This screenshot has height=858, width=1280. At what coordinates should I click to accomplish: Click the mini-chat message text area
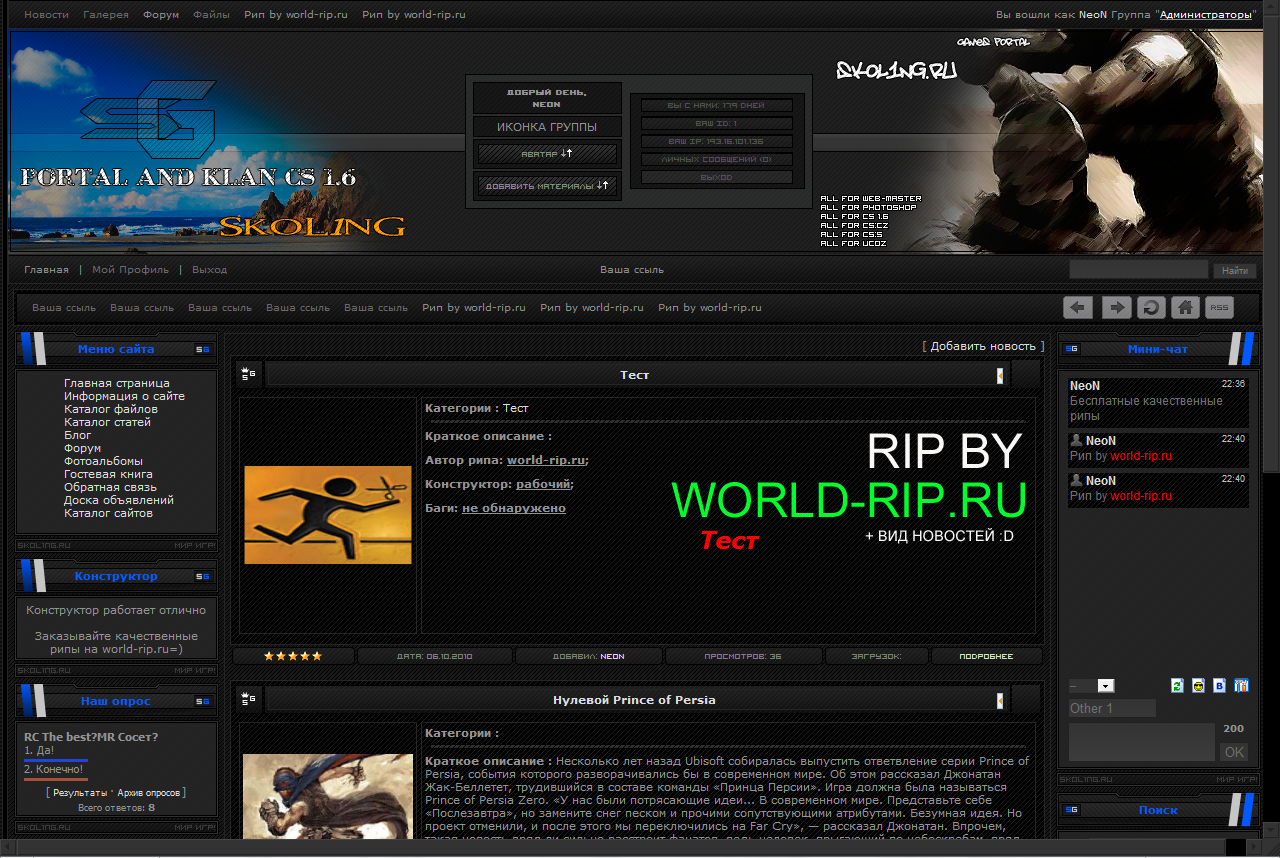1142,742
